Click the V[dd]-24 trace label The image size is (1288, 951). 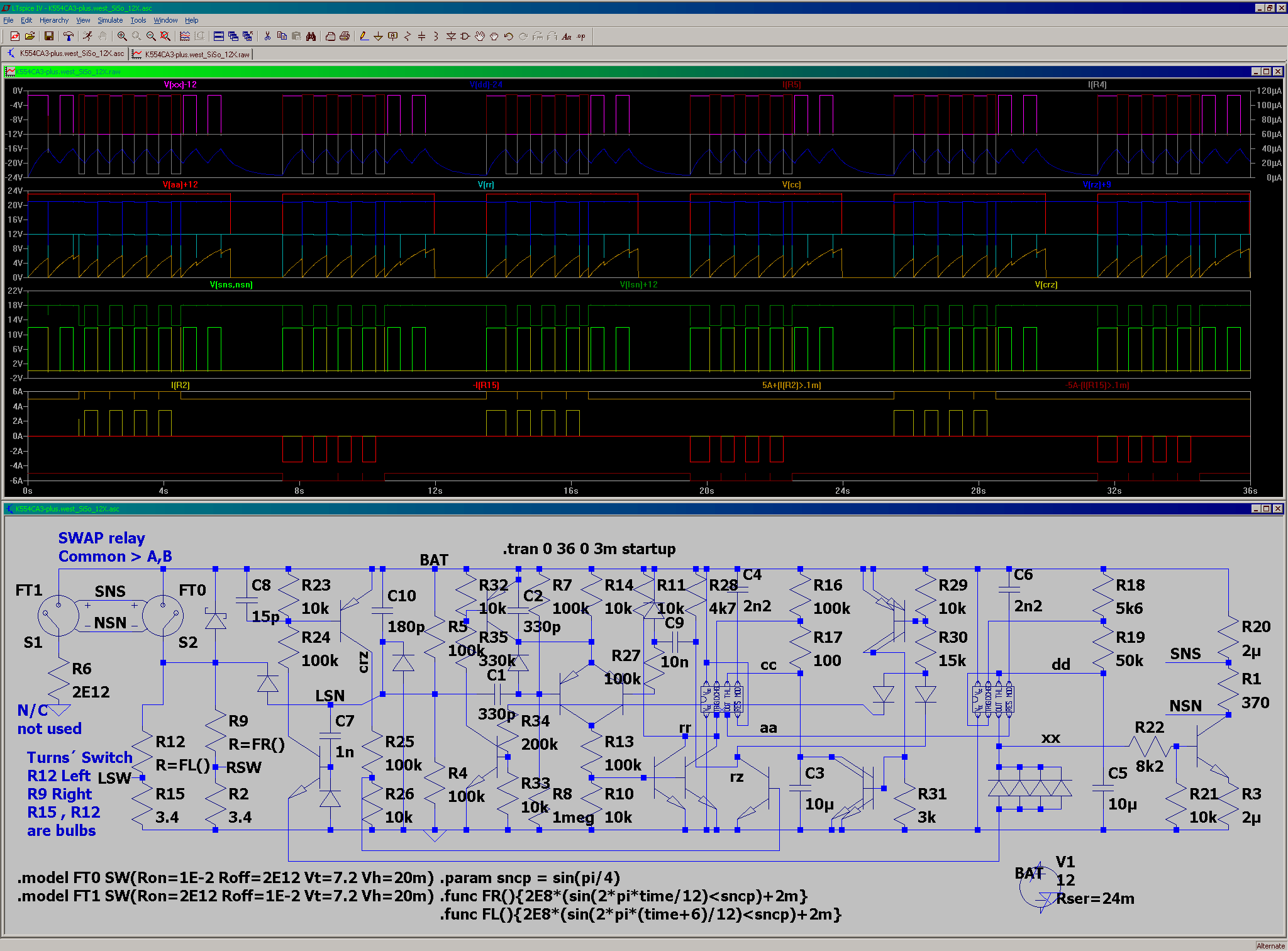coord(486,85)
